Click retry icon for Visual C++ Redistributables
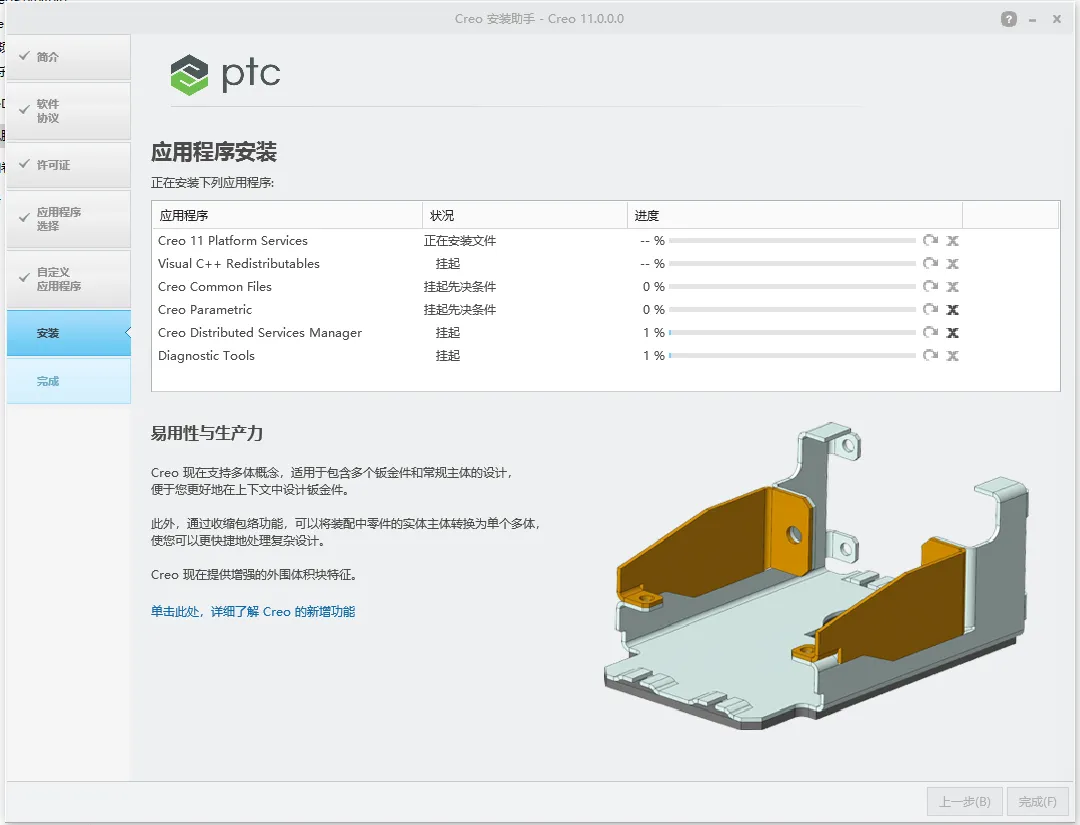 931,263
